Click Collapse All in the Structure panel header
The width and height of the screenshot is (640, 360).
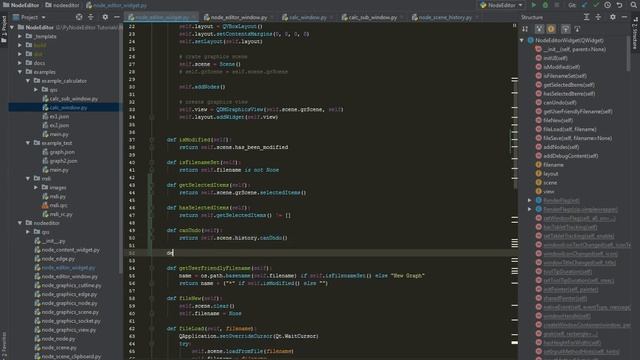(x=598, y=17)
